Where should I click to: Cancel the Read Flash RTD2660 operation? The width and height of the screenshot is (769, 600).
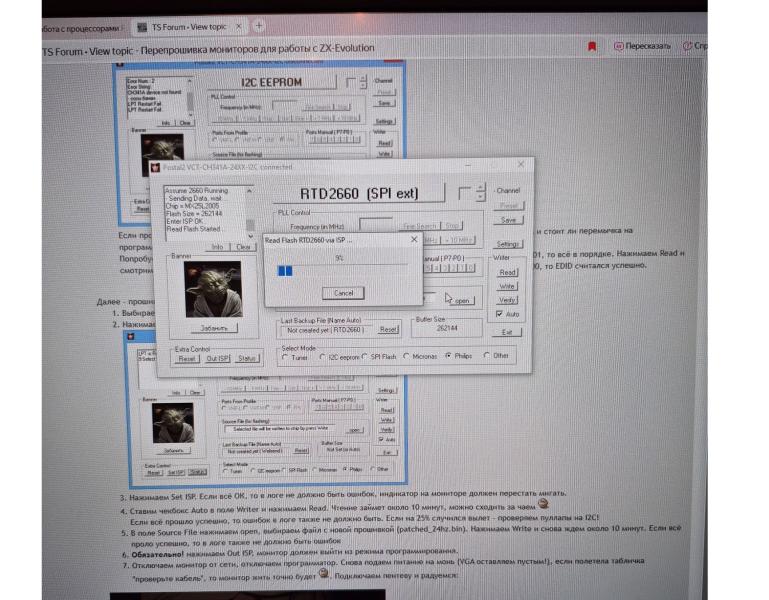pos(343,293)
